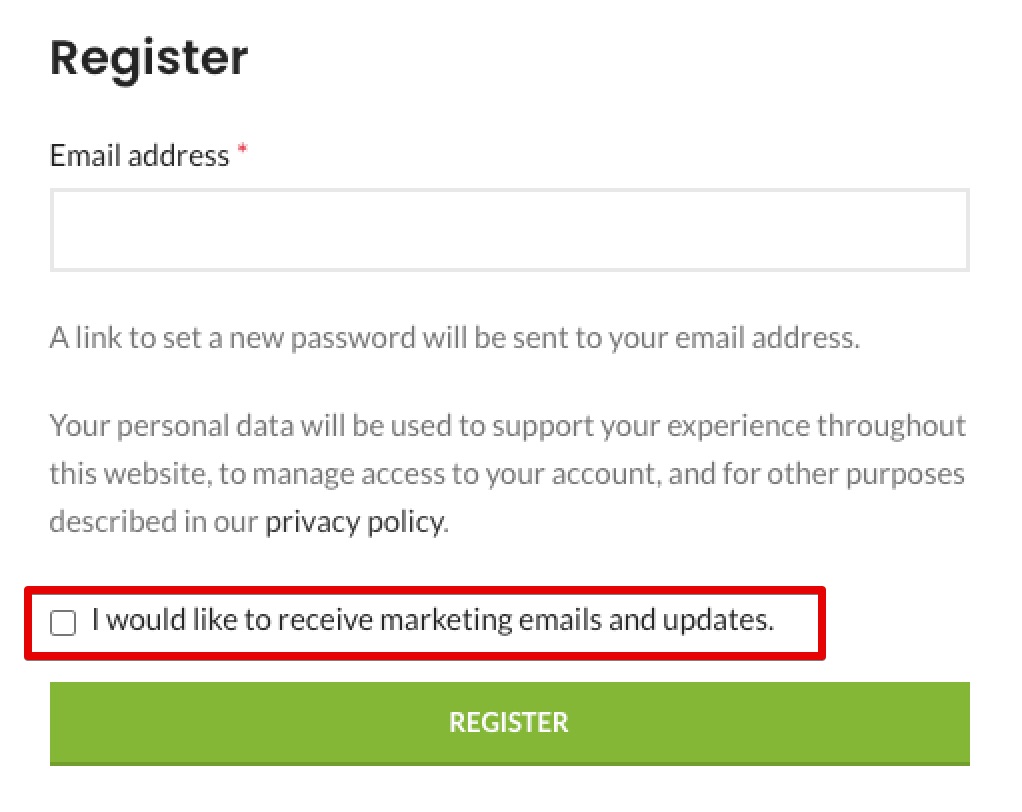This screenshot has width=1022, height=812.
Task: Click the word "throughout" in the data paragraph
Action: [x=891, y=426]
